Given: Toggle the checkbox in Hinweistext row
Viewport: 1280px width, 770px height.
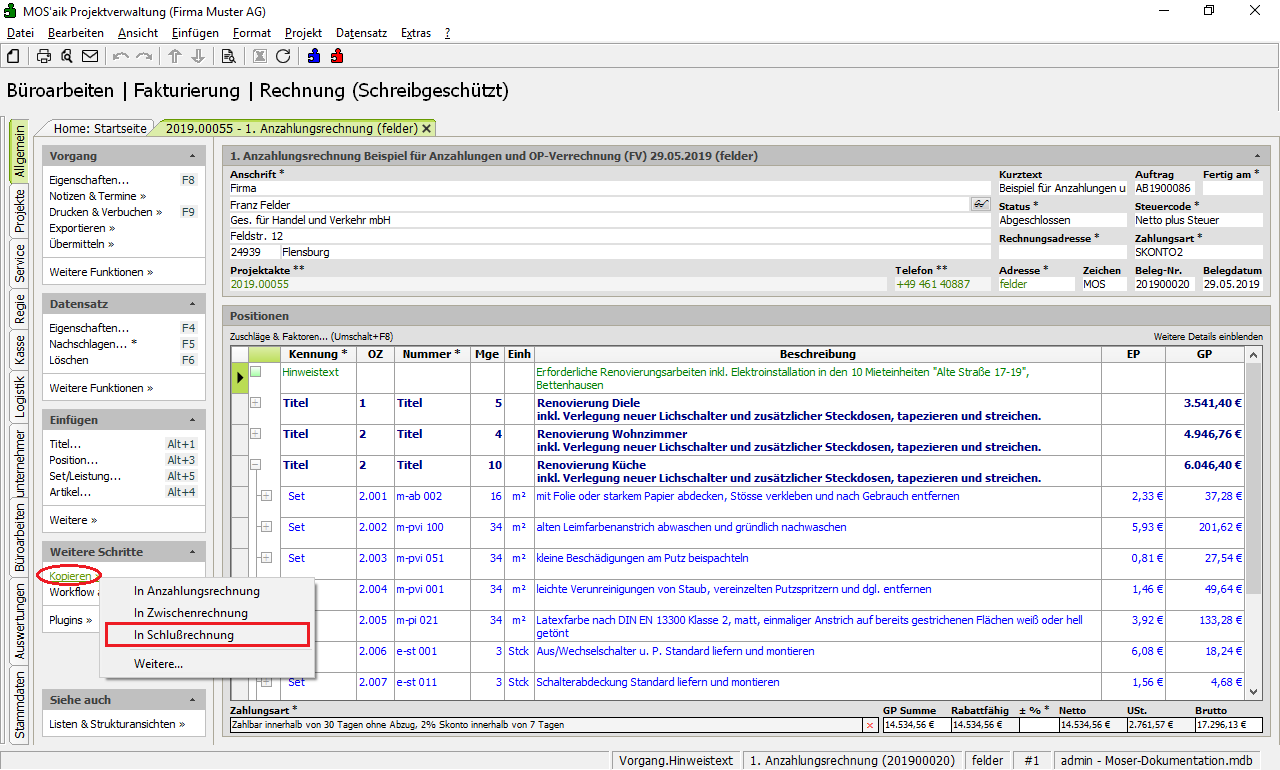Looking at the screenshot, I should click(256, 372).
